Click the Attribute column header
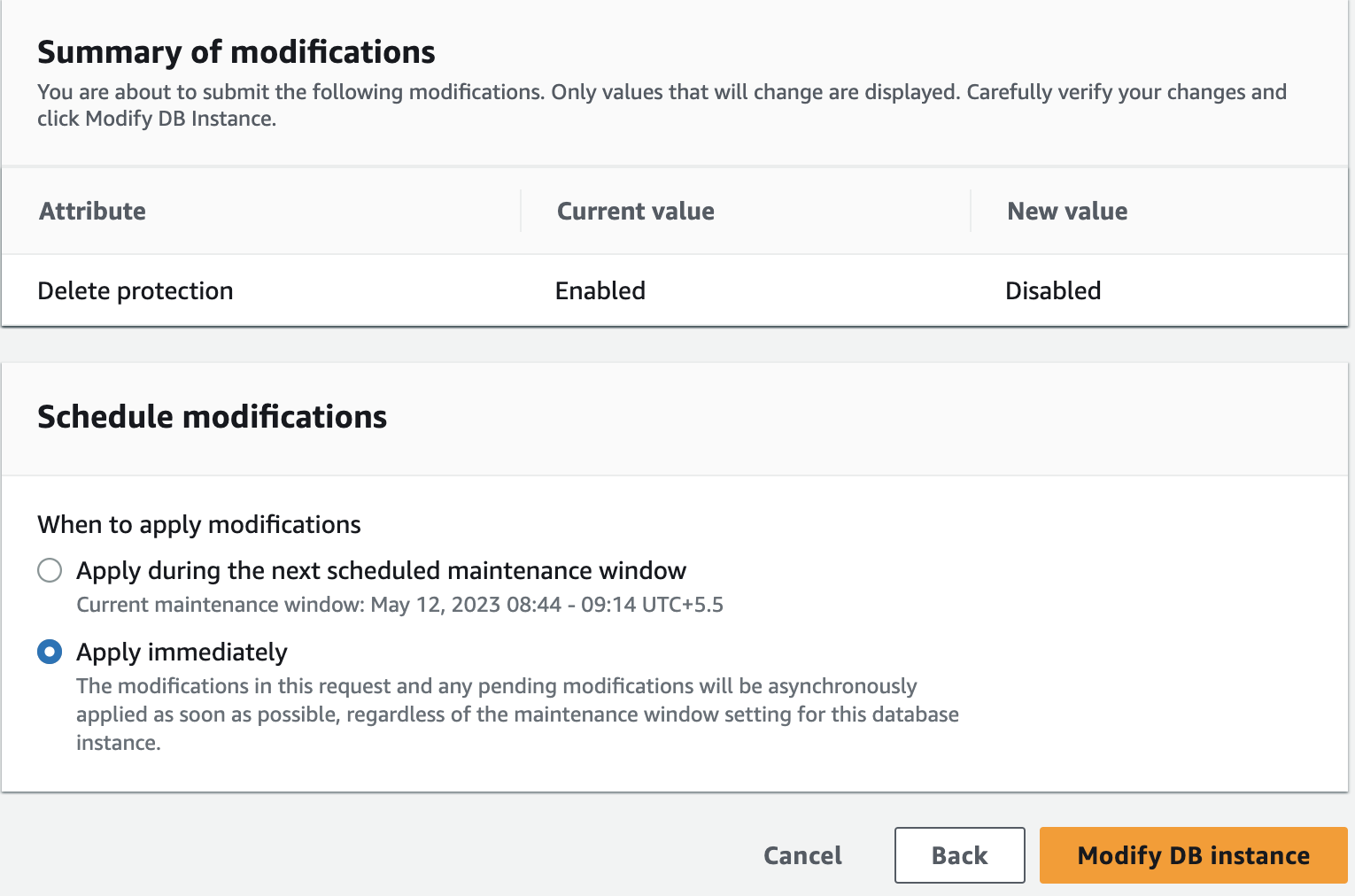This screenshot has width=1355, height=896. (93, 211)
